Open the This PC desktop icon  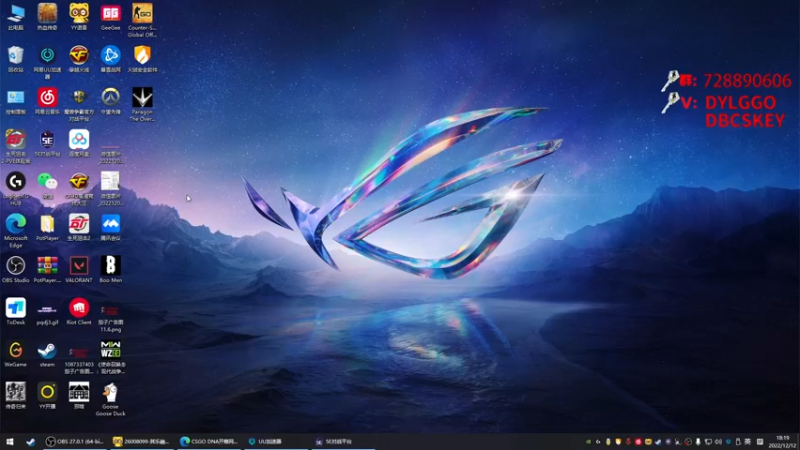coord(16,16)
